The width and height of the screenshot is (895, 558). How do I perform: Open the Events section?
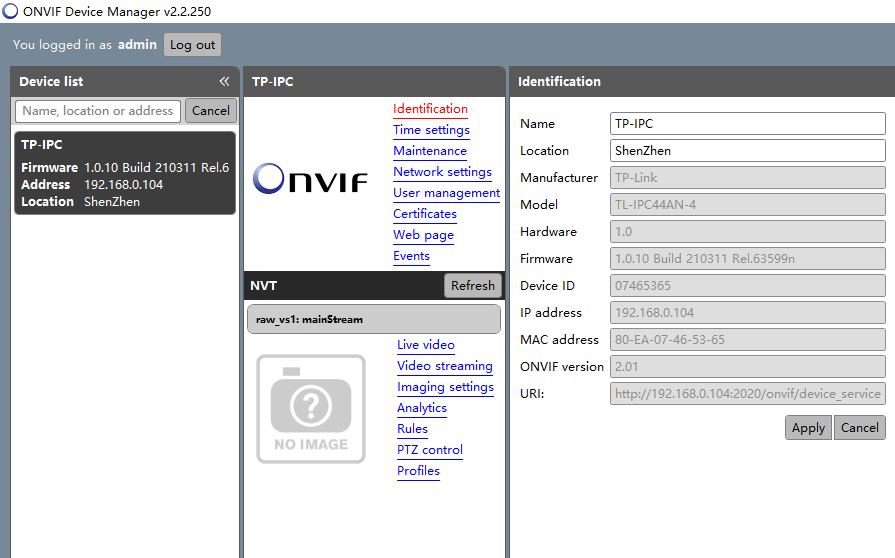click(x=411, y=256)
